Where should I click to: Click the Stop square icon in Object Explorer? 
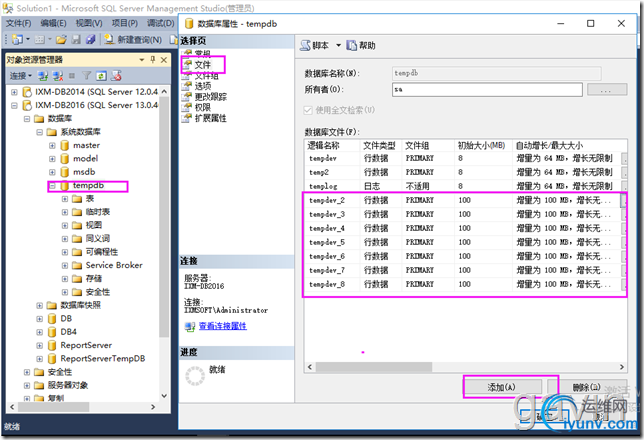(72, 76)
